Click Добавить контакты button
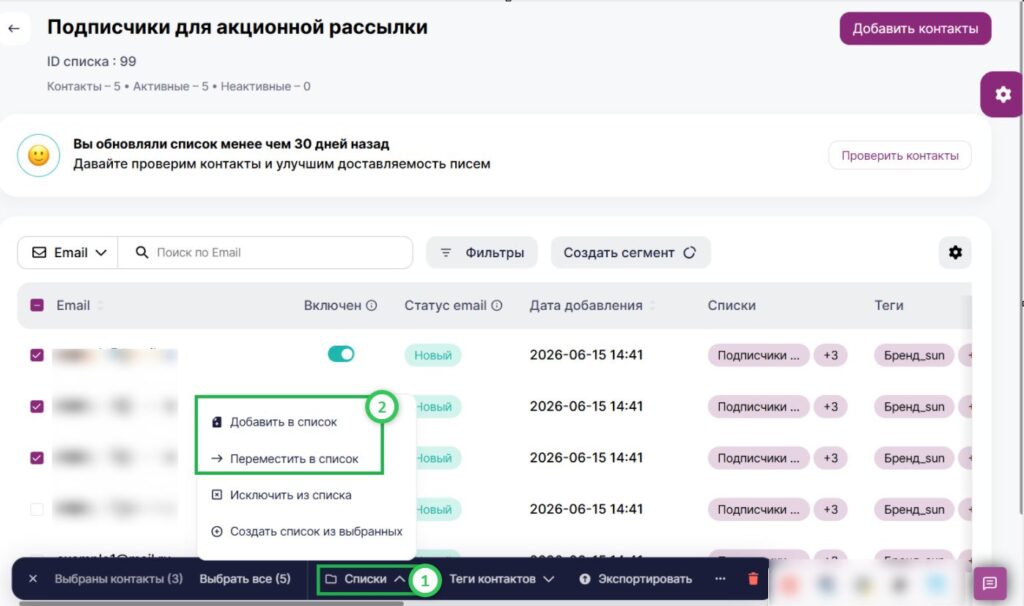Viewport: 1024px width, 606px height. [x=915, y=29]
